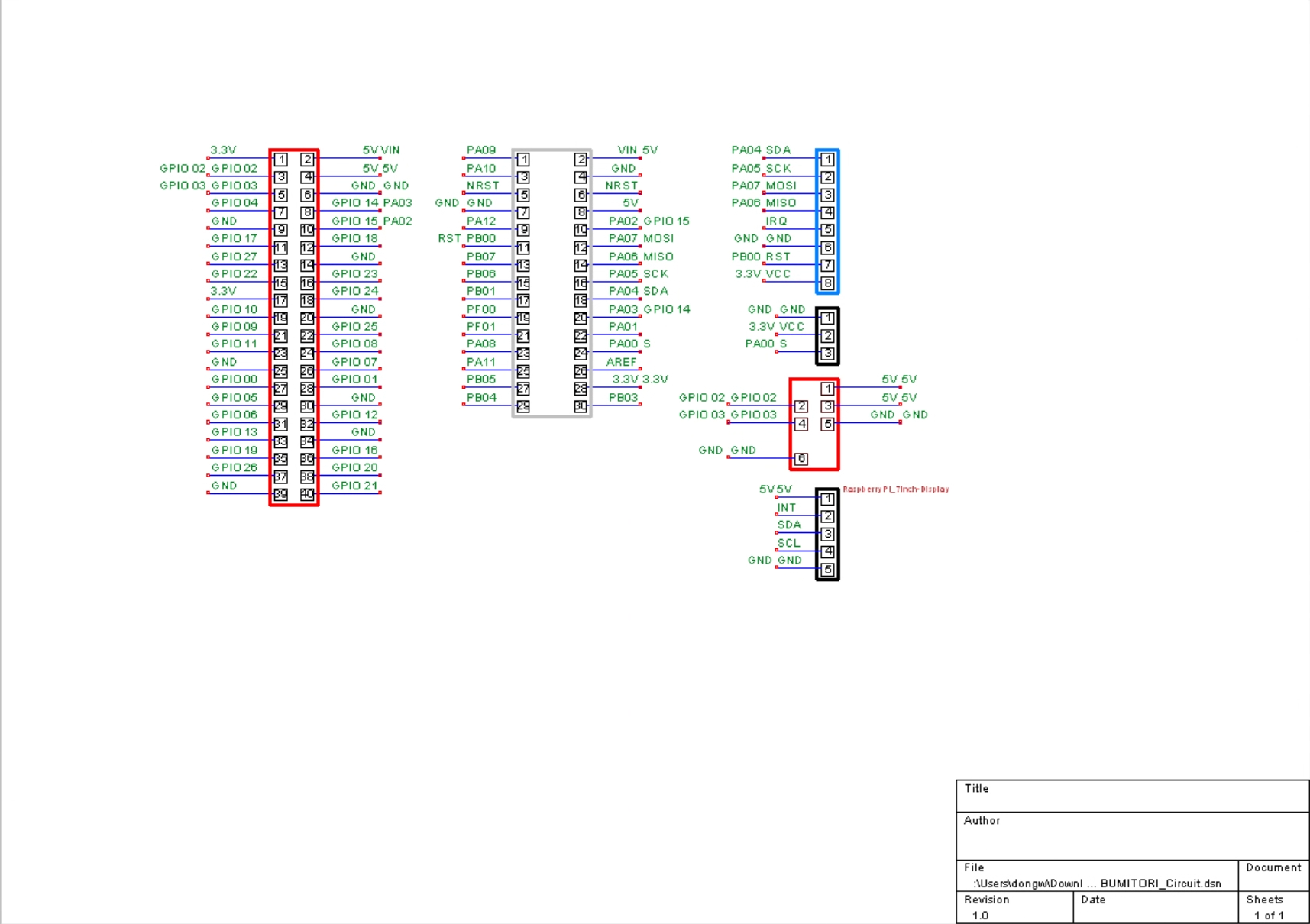Click the SCL net label
Image resolution: width=1310 pixels, height=924 pixels.
pos(789,543)
